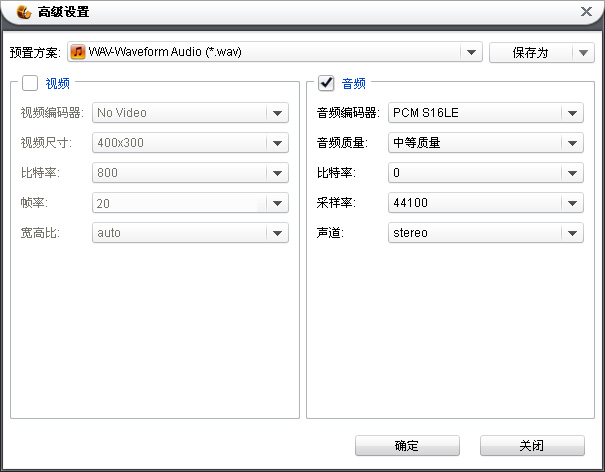Open the 音频质量 中等质量 dropdown
605x472 pixels.
[x=486, y=143]
